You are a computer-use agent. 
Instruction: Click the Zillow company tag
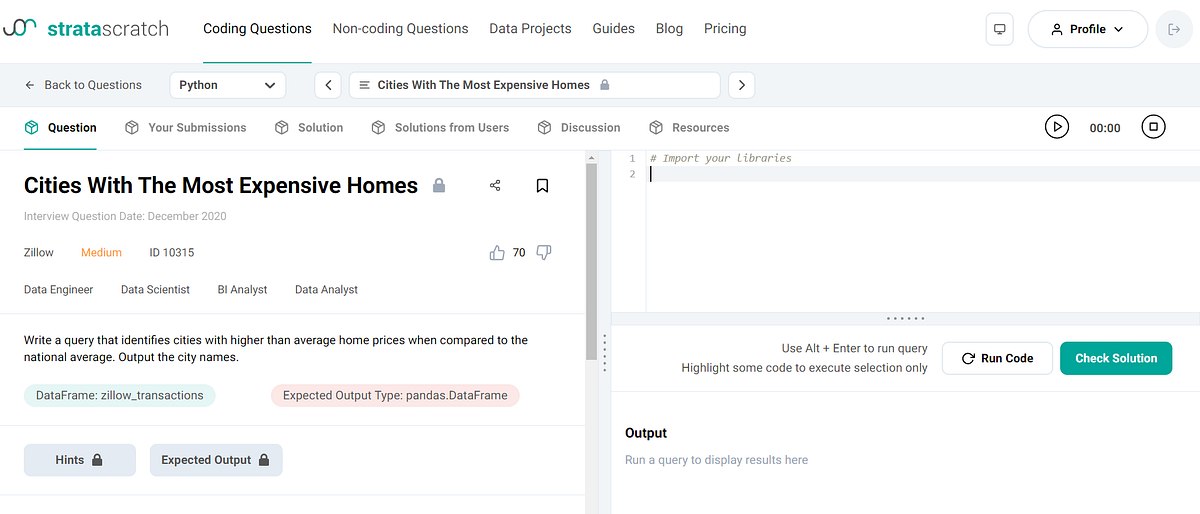39,253
